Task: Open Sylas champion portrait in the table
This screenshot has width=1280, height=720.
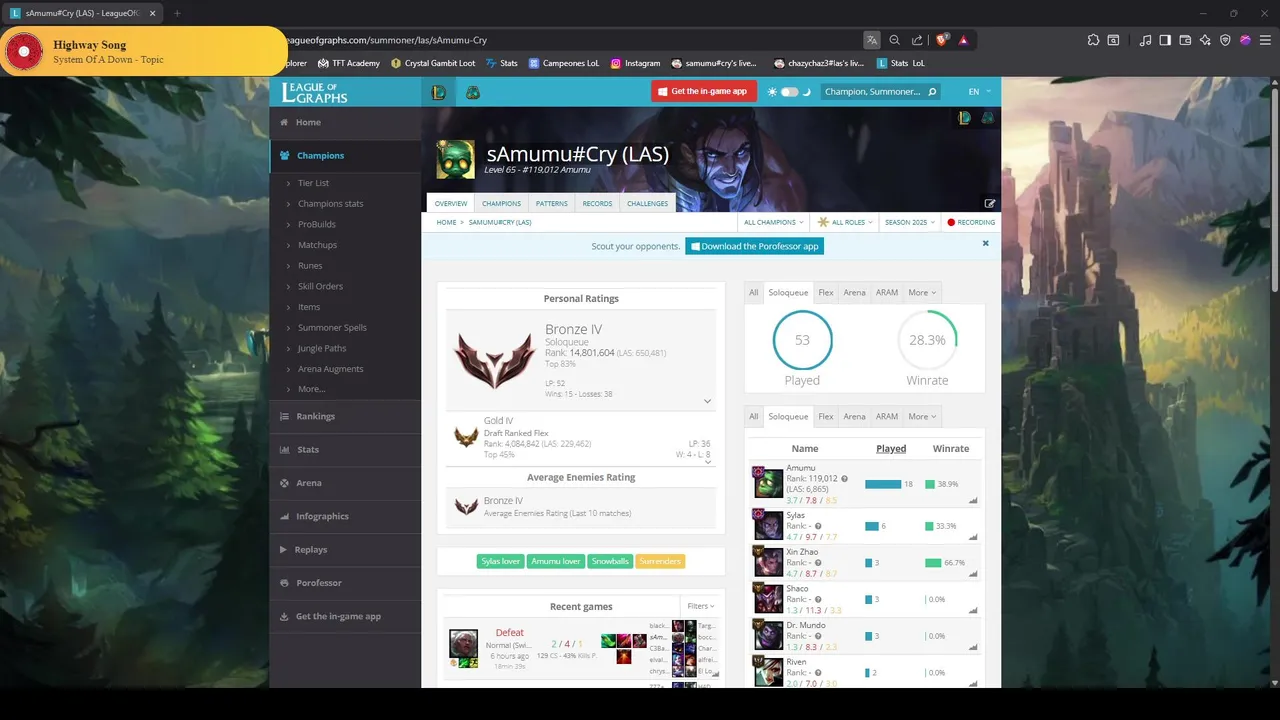Action: click(768, 524)
